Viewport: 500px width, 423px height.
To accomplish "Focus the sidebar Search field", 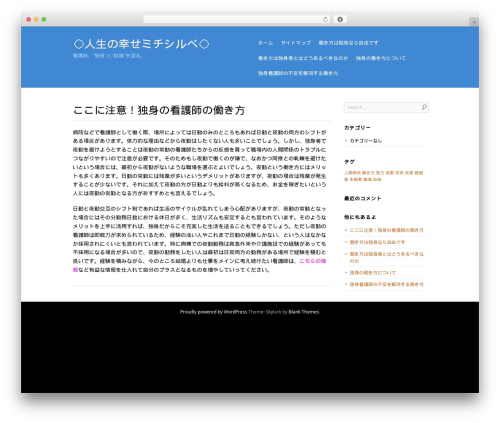I will 386,107.
